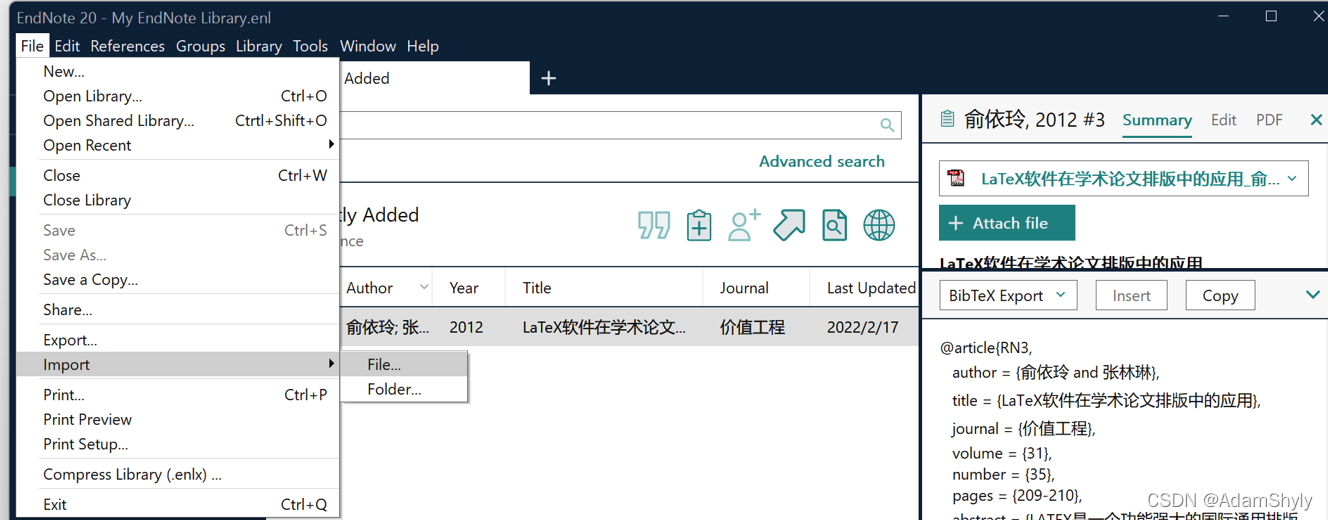
Task: Select Share... menu item
Action: (178, 310)
